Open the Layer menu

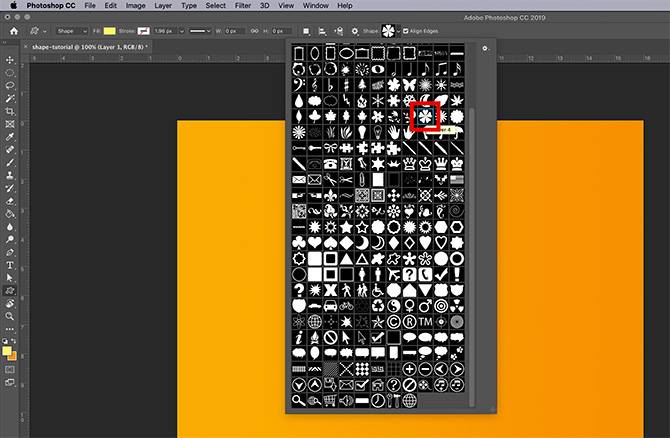[x=163, y=6]
